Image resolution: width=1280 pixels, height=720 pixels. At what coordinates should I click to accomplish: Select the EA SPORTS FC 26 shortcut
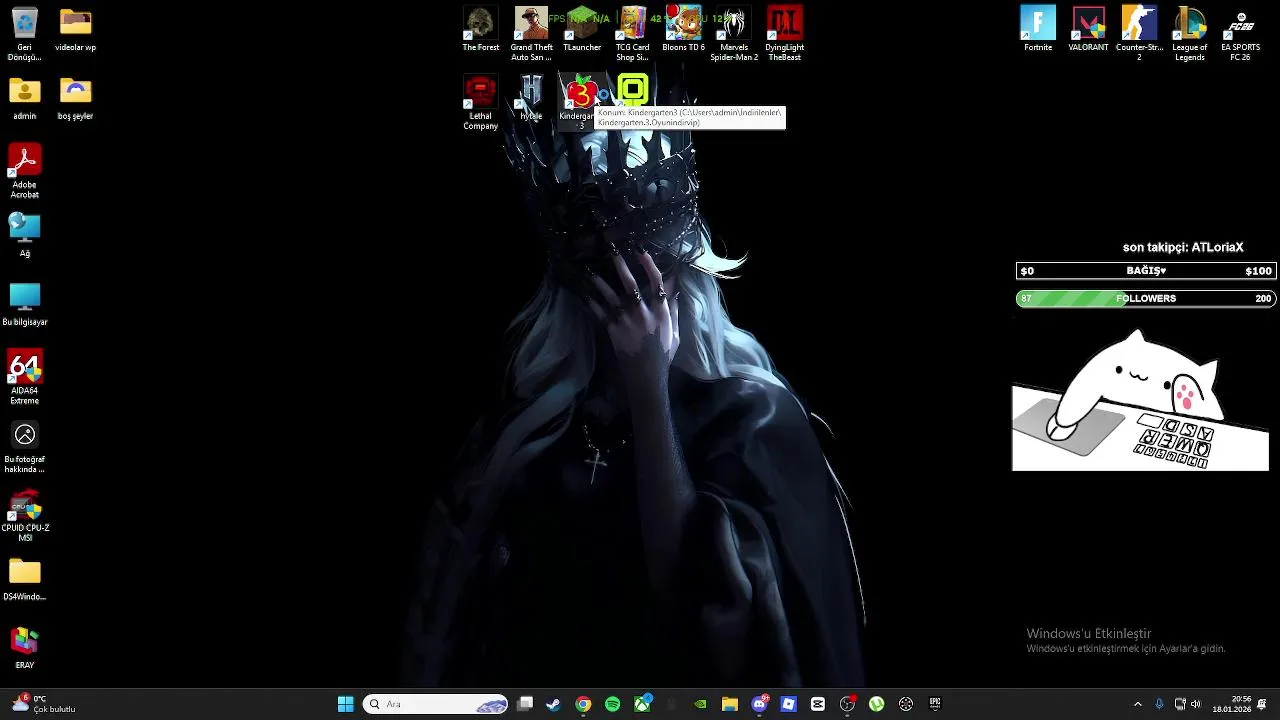click(1240, 34)
